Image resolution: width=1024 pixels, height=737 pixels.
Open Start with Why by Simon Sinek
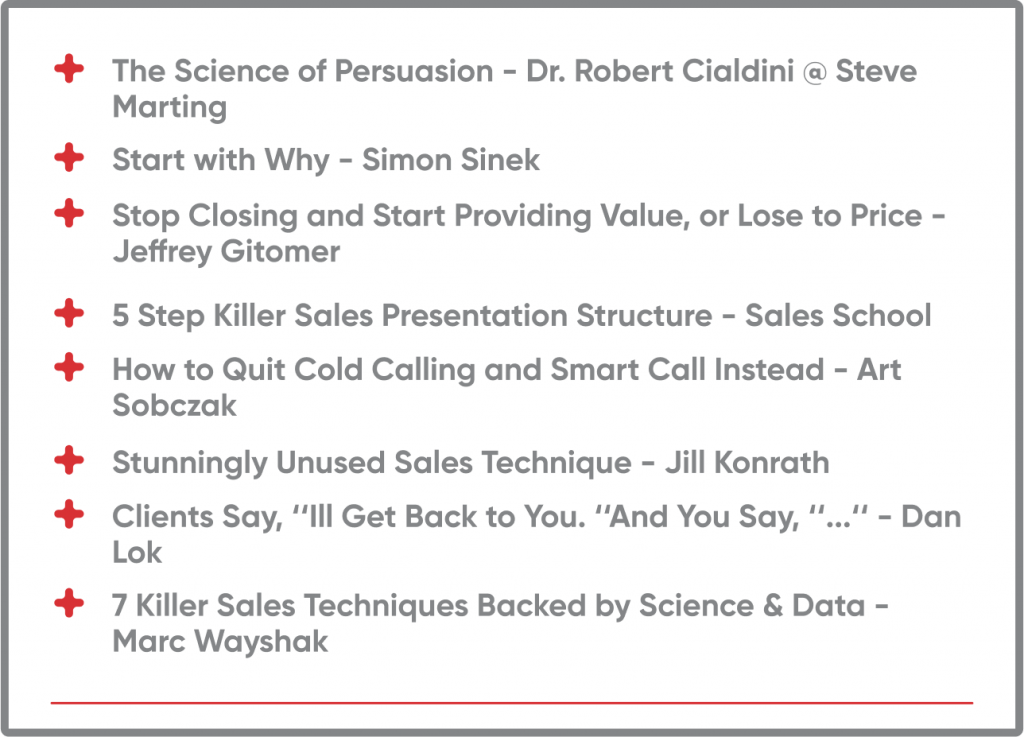[326, 160]
